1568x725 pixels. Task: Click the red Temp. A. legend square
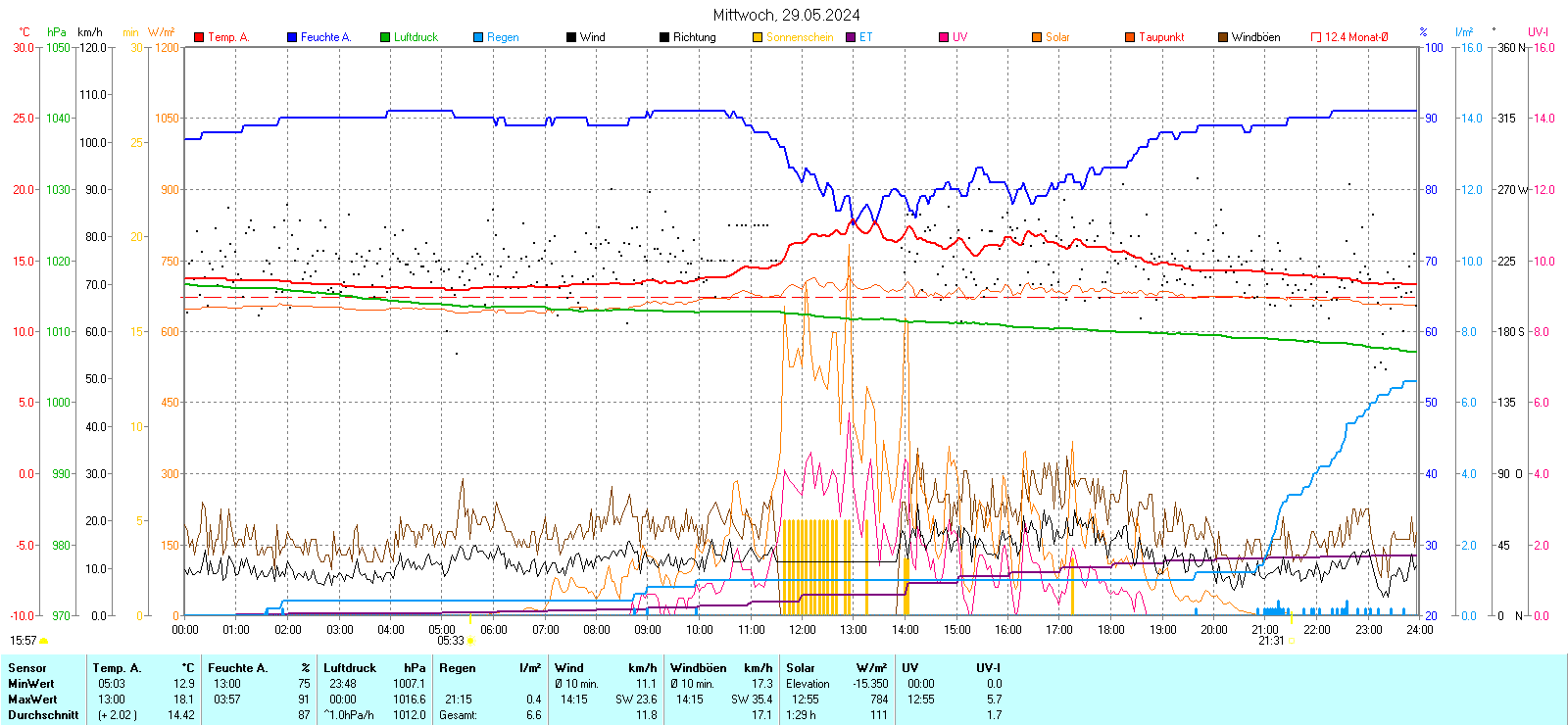(x=199, y=37)
